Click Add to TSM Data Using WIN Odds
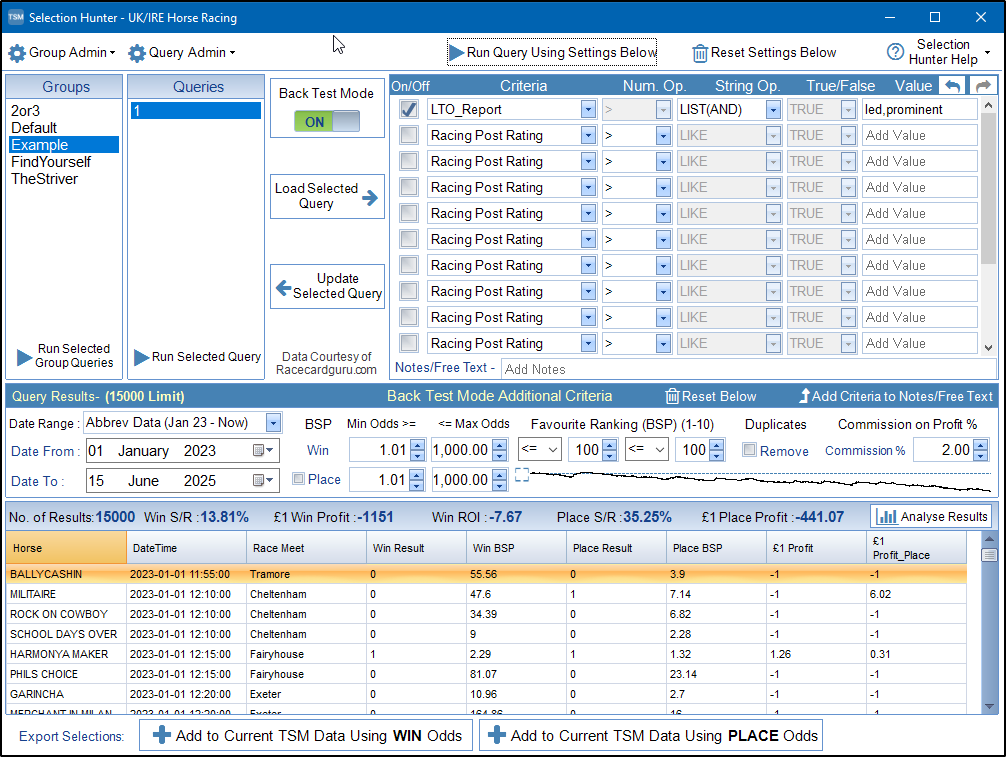Screen dimensions: 1006x757 pos(306,735)
